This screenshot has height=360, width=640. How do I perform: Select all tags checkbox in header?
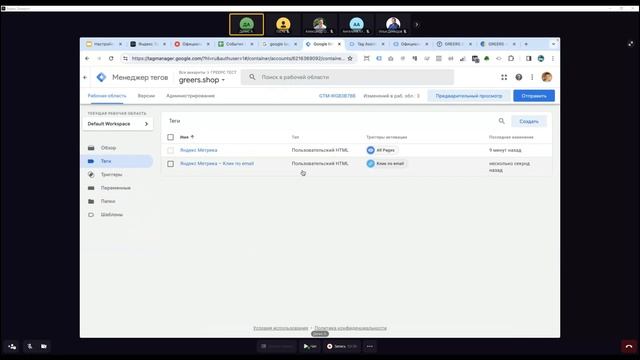[171, 137]
